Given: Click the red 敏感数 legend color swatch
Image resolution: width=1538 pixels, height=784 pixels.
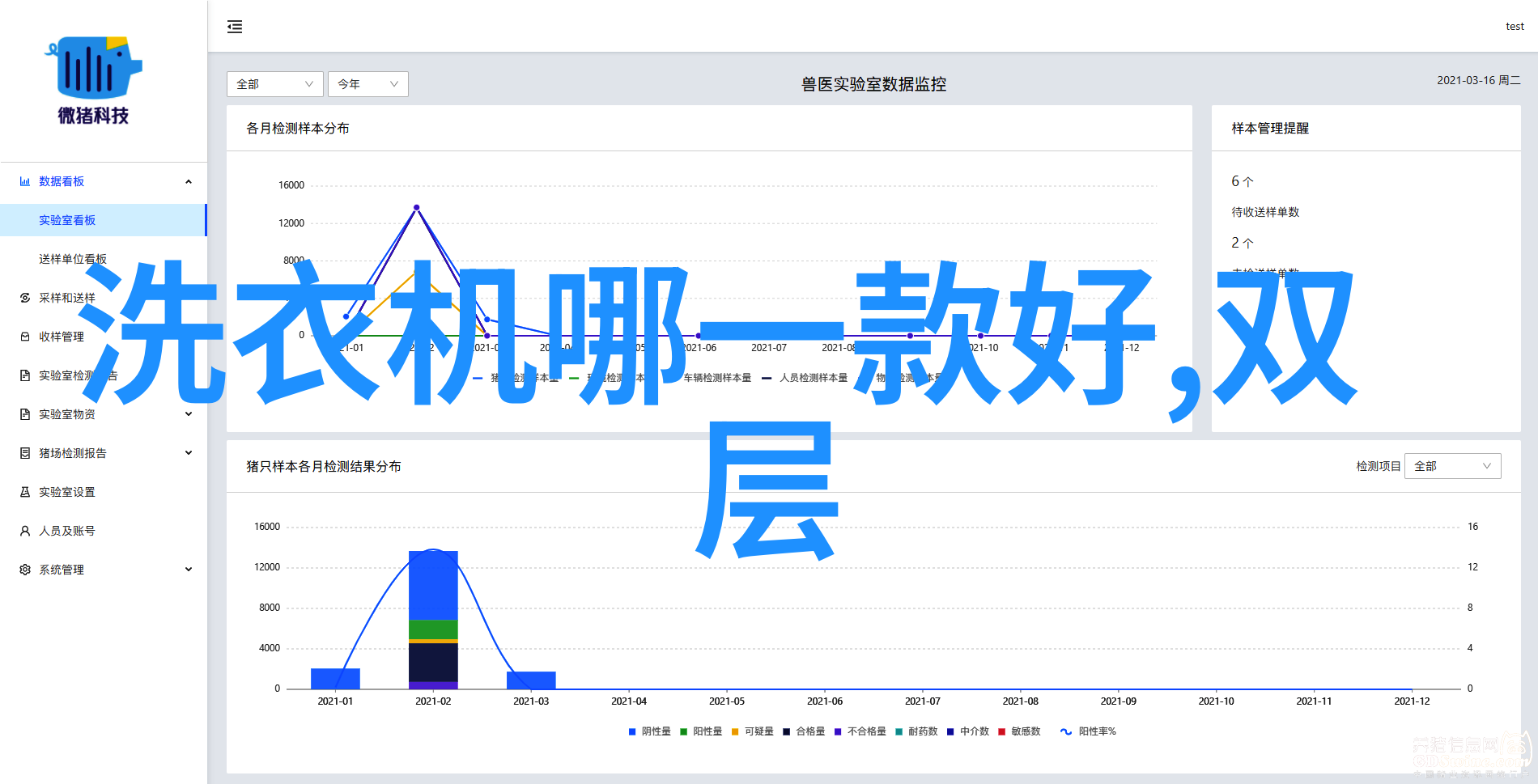Looking at the screenshot, I should (x=1001, y=731).
